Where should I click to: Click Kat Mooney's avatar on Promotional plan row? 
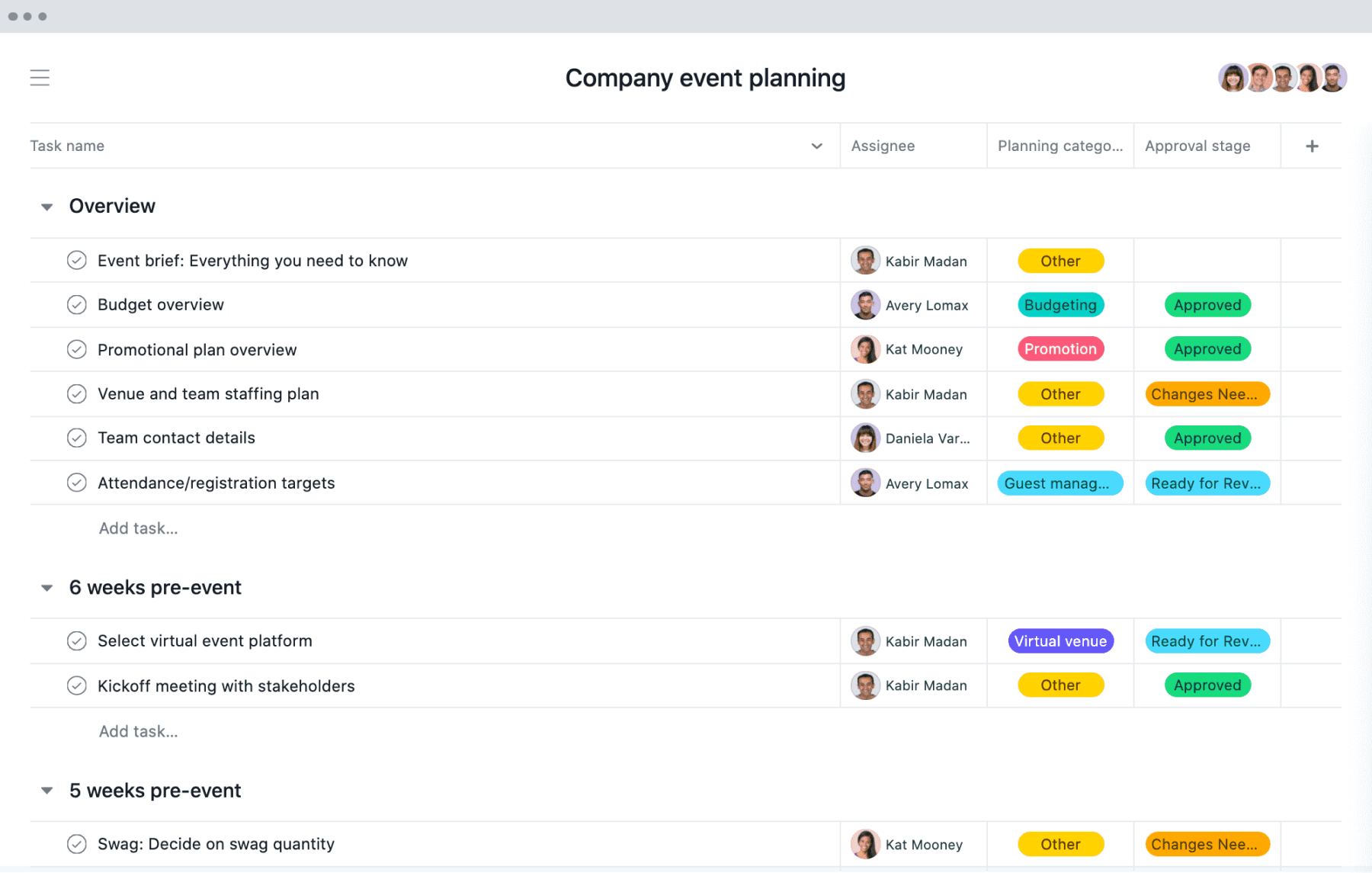pyautogui.click(x=865, y=350)
